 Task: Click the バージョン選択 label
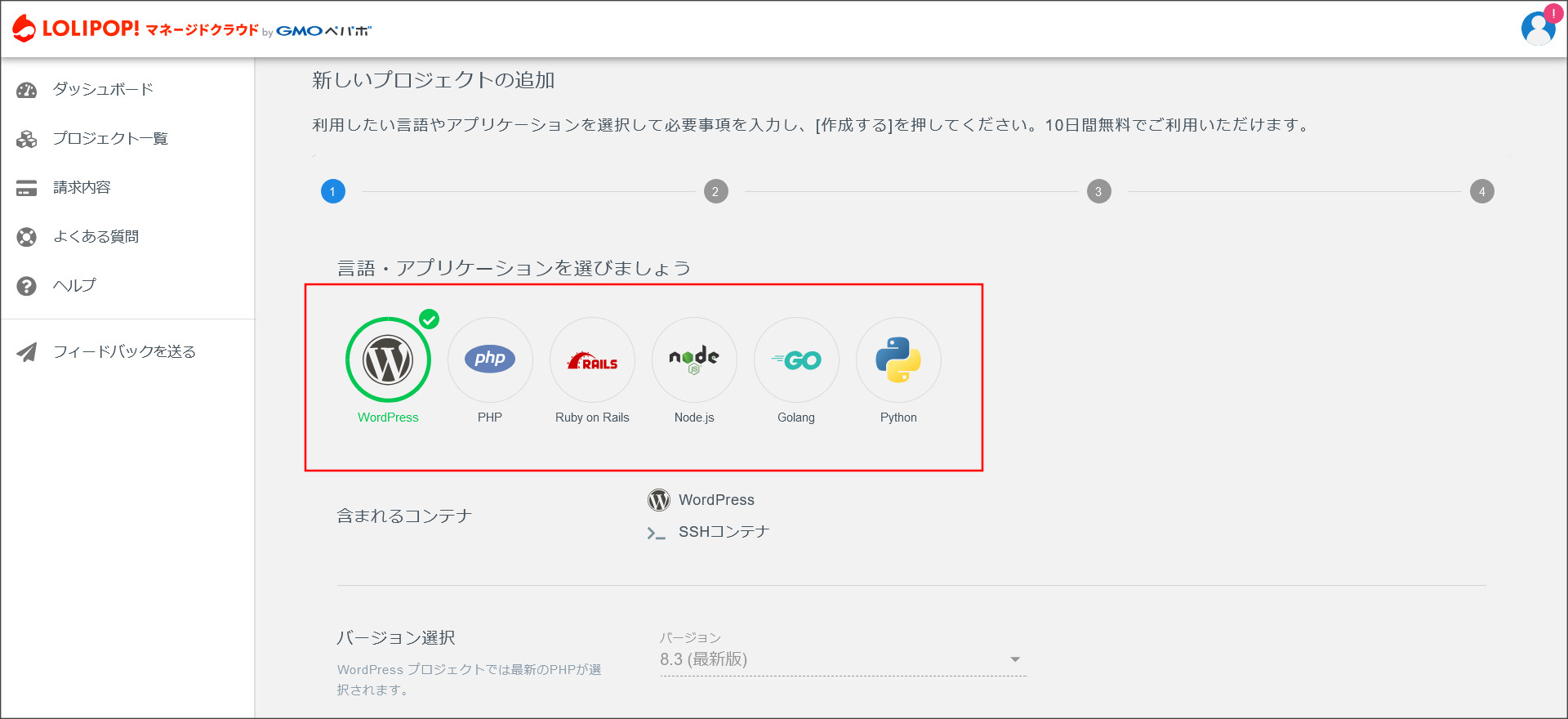(x=396, y=638)
